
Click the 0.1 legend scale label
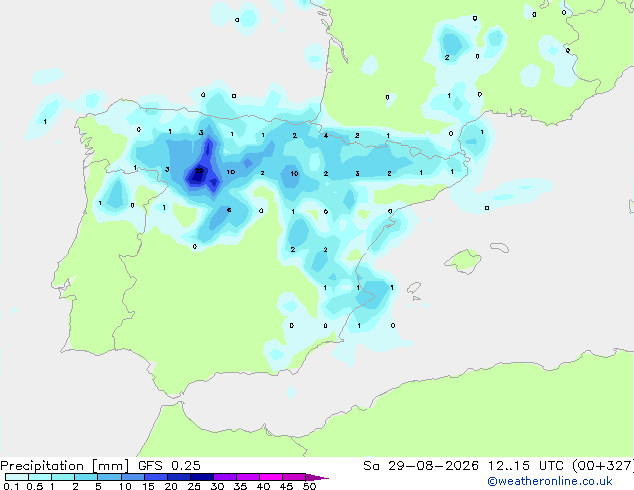[x=11, y=486]
